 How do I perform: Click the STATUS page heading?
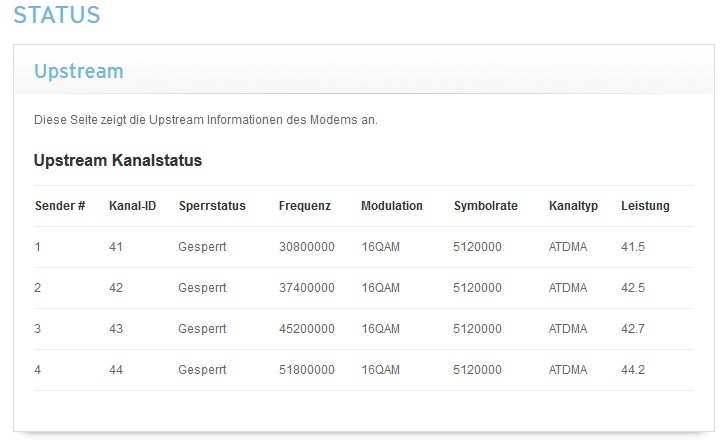(56, 15)
